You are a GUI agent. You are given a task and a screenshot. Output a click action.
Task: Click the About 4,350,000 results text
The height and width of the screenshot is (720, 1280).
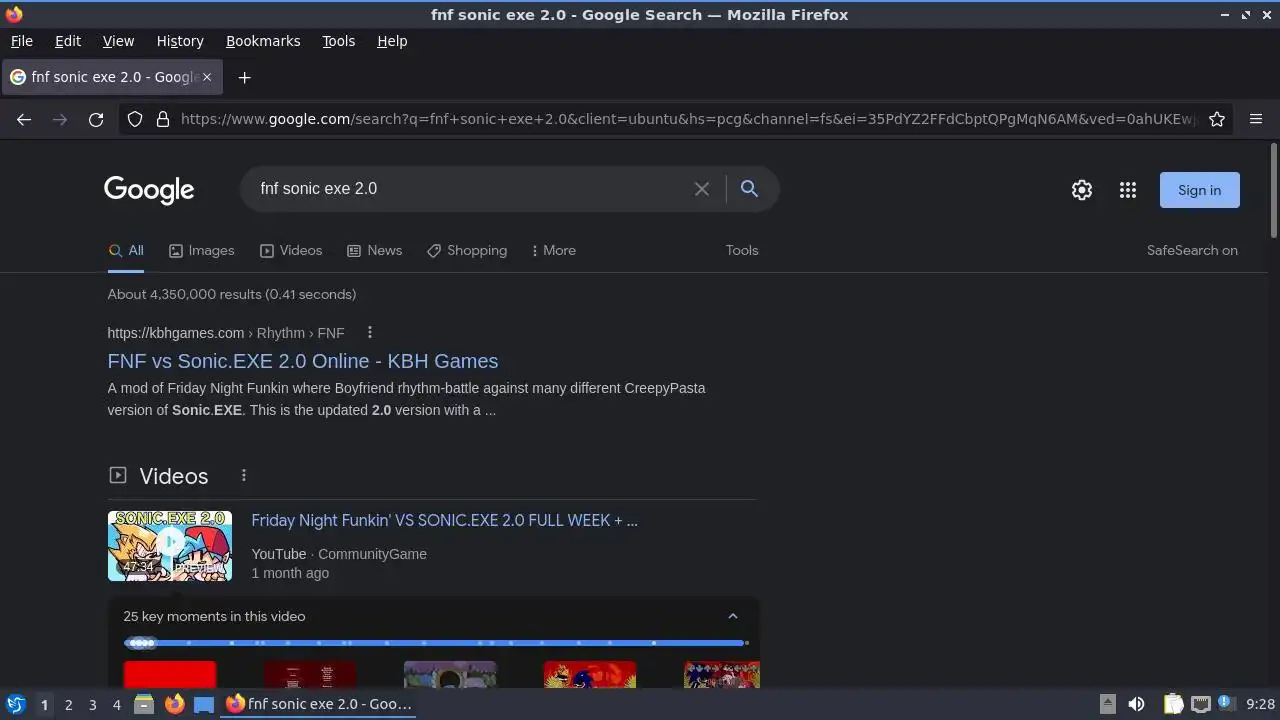click(232, 294)
